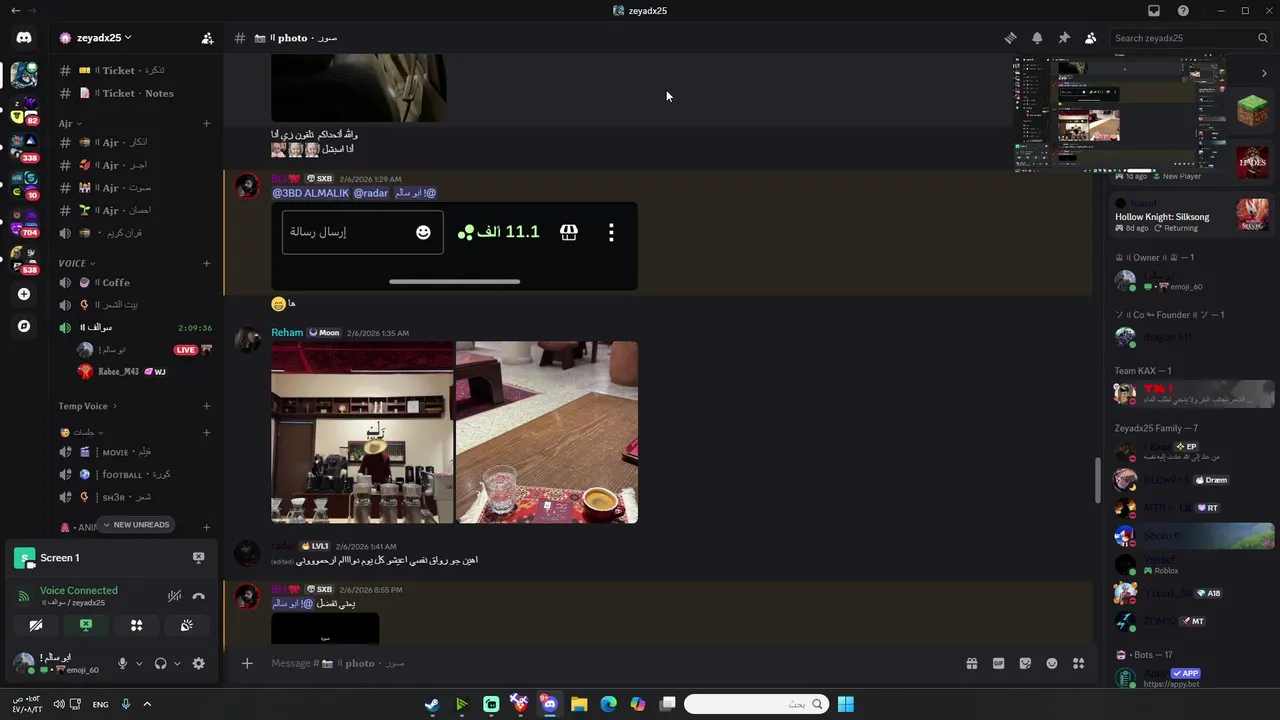Open stream preview thumbnail at top right
The image size is (1280, 720).
click(x=1120, y=113)
